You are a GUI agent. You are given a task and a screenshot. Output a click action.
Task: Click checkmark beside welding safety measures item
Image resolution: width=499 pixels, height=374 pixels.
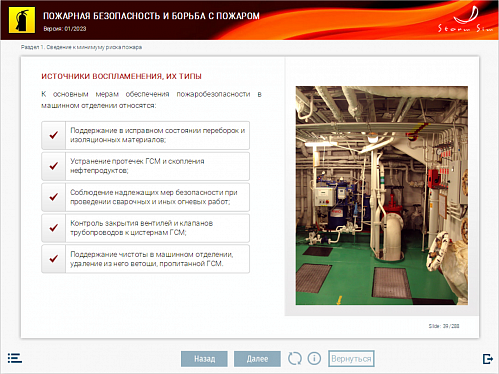pyautogui.click(x=54, y=197)
